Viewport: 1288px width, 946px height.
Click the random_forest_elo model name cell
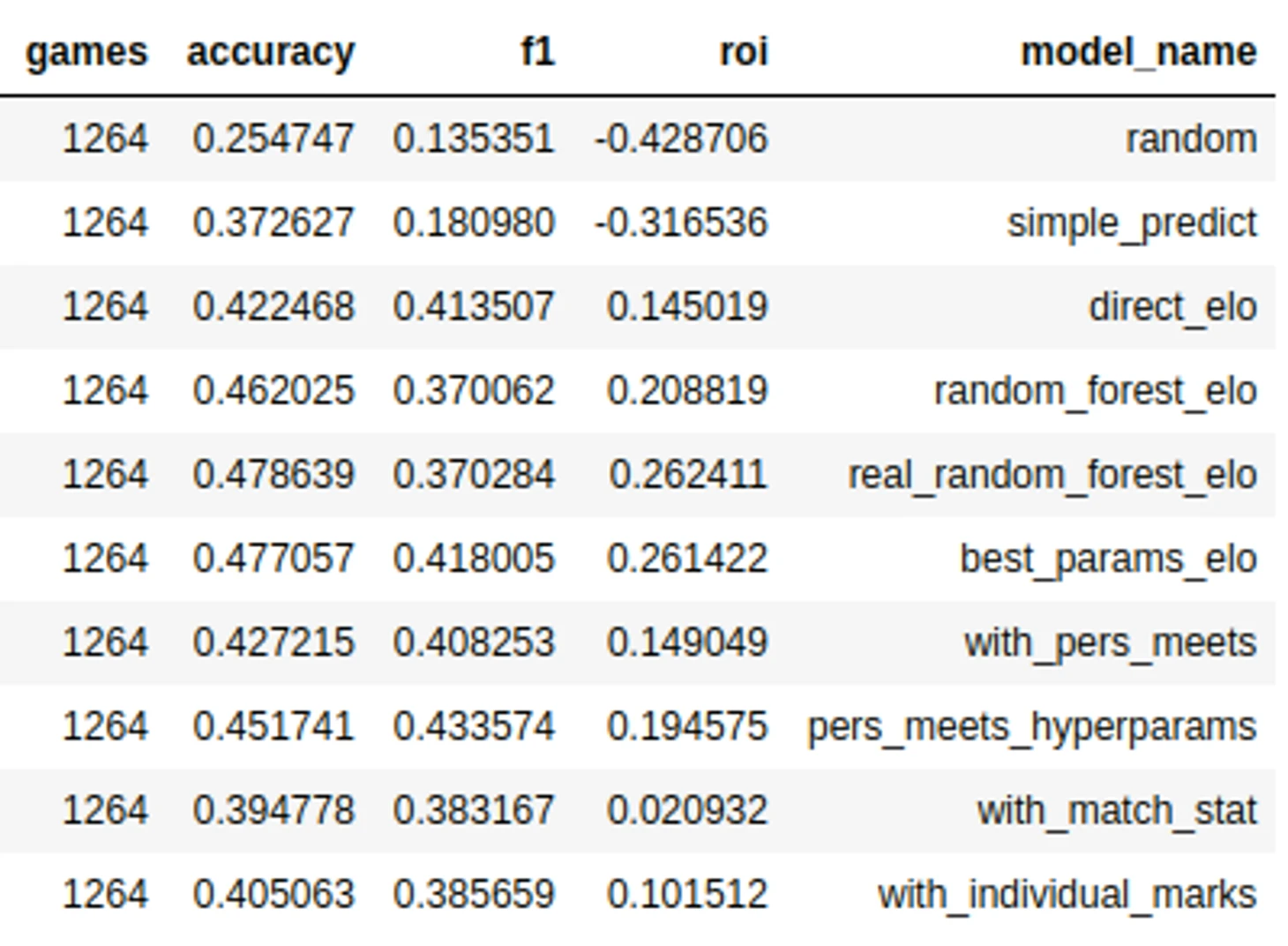tap(1095, 391)
